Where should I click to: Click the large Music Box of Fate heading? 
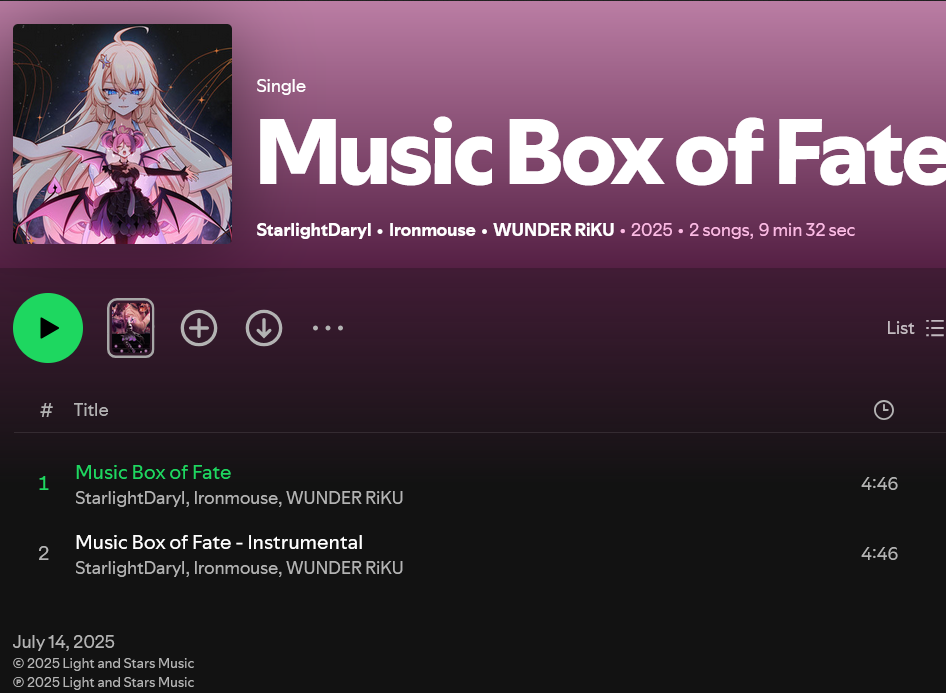pyautogui.click(x=602, y=151)
